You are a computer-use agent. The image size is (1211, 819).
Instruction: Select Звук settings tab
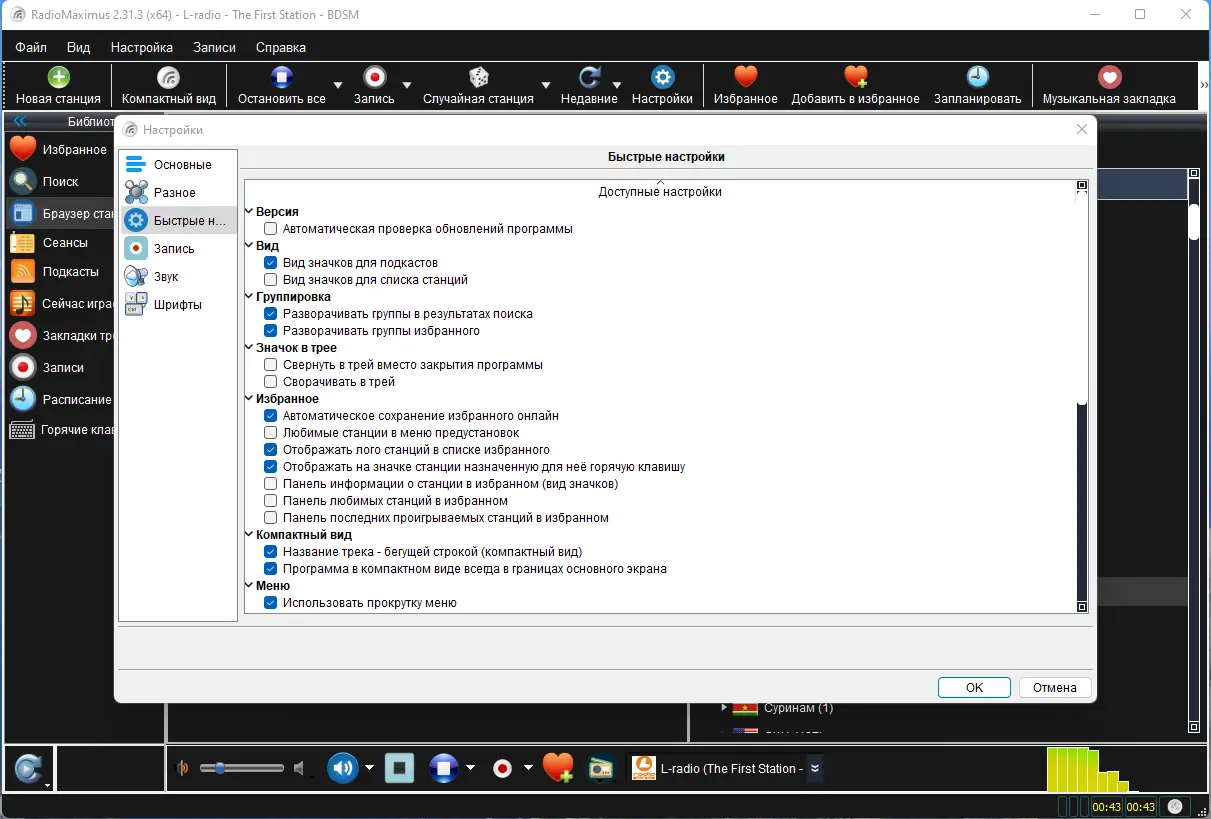click(179, 277)
